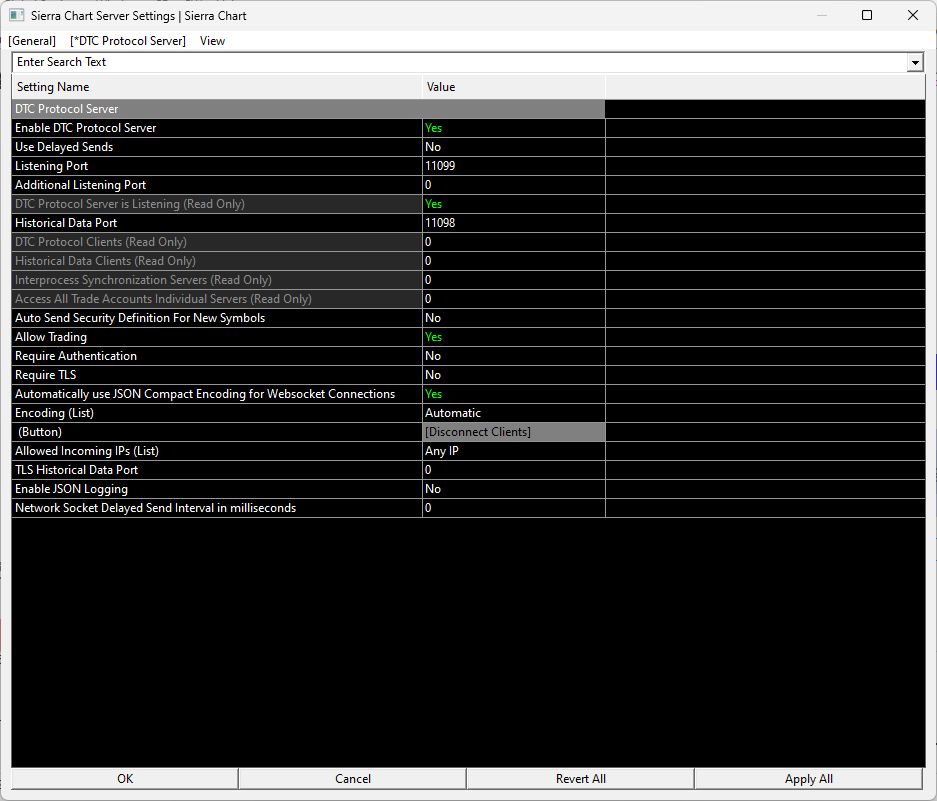Select DTC Protocol Server is Listening row label
Viewport: 937px width, 801px height.
tap(217, 204)
